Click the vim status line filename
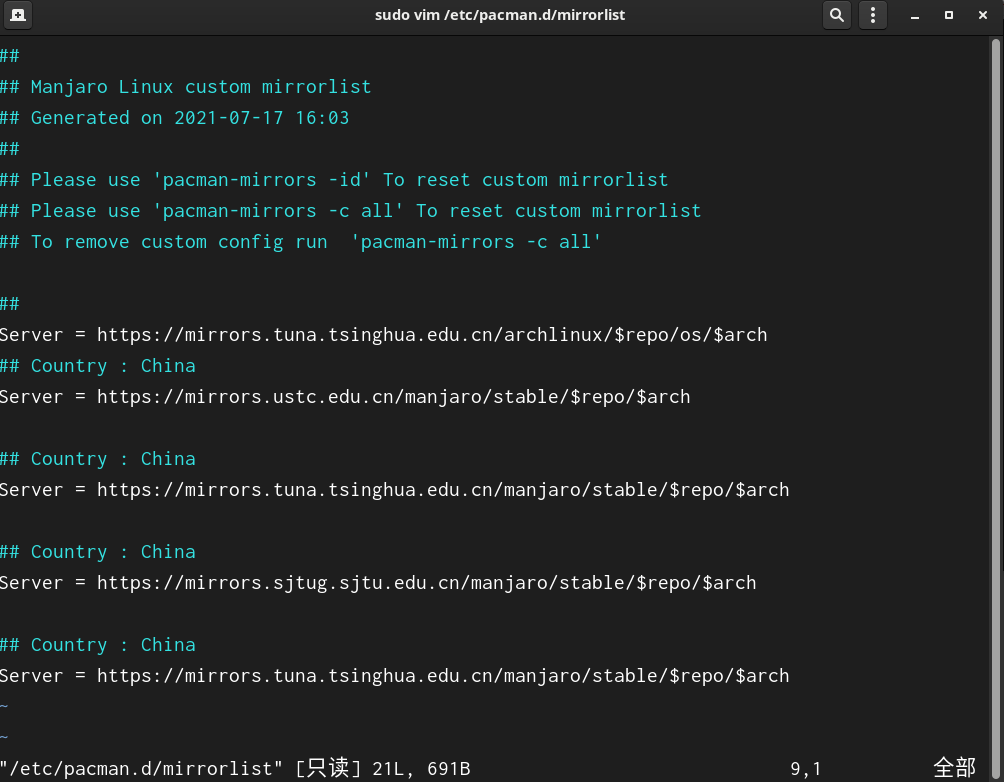This screenshot has height=782, width=1004. coord(141,769)
